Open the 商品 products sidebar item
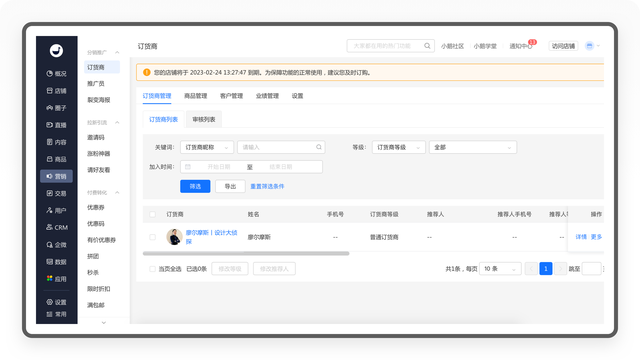The height and width of the screenshot is (360, 640). tap(56, 159)
